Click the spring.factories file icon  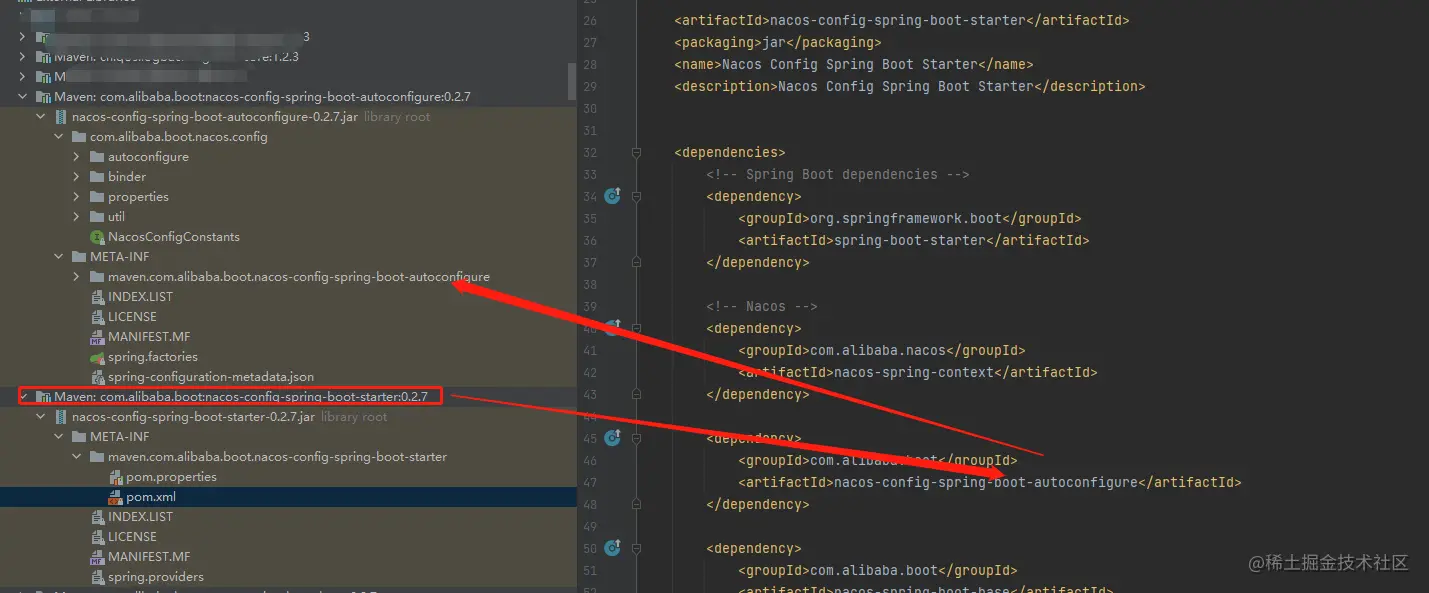pyautogui.click(x=97, y=357)
